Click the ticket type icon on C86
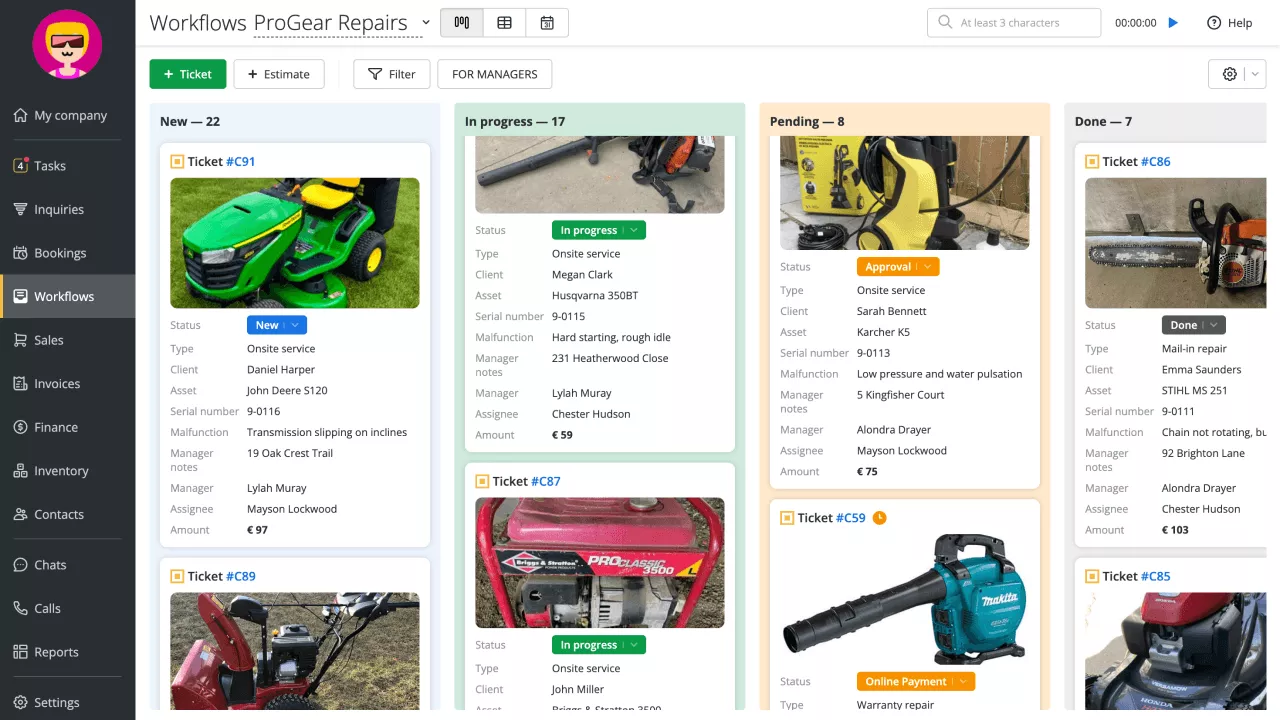Image resolution: width=1280 pixels, height=720 pixels. coord(1092,161)
